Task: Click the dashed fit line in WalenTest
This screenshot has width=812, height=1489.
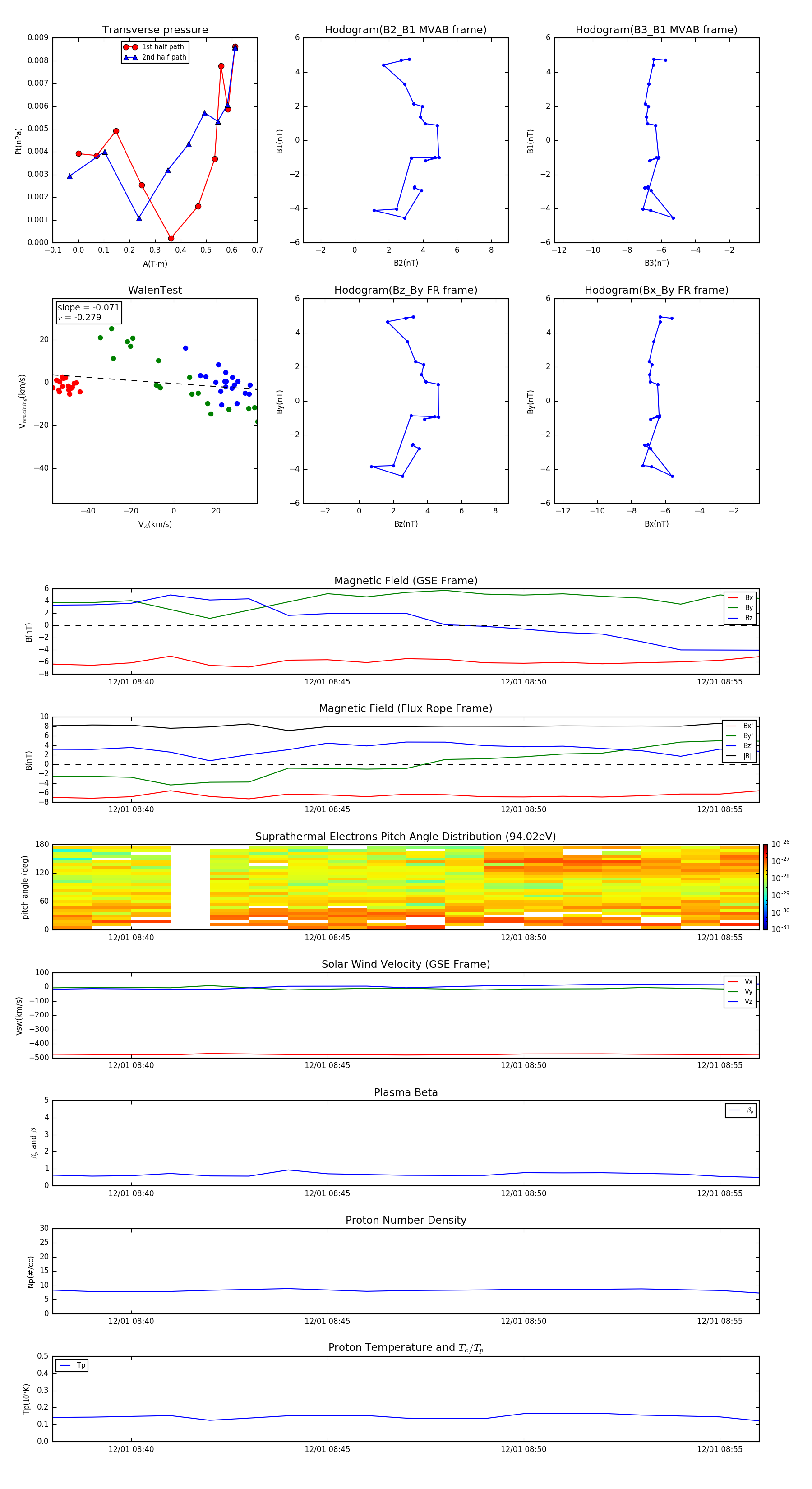Action: pyautogui.click(x=155, y=382)
